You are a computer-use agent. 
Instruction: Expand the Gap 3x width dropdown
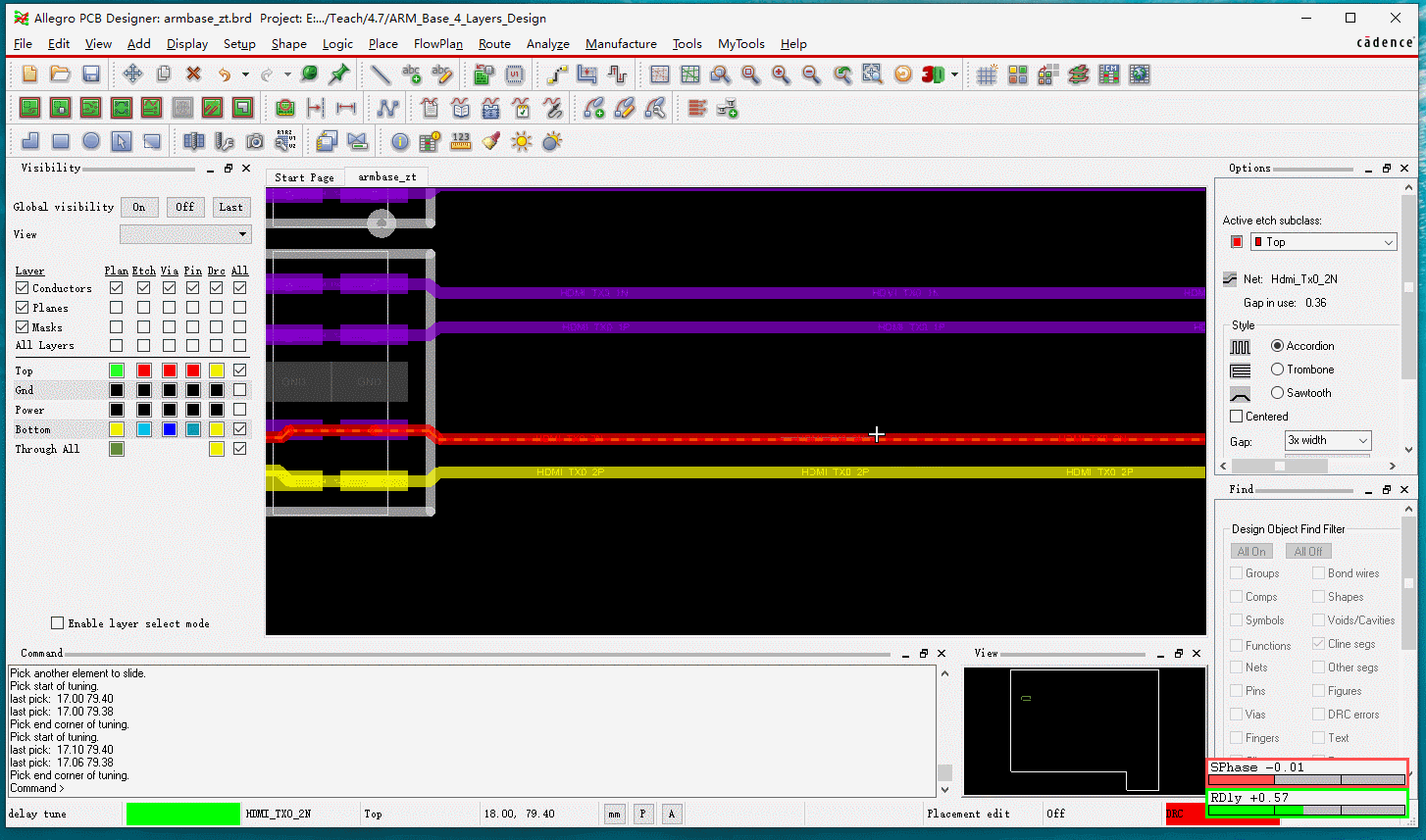click(1328, 441)
